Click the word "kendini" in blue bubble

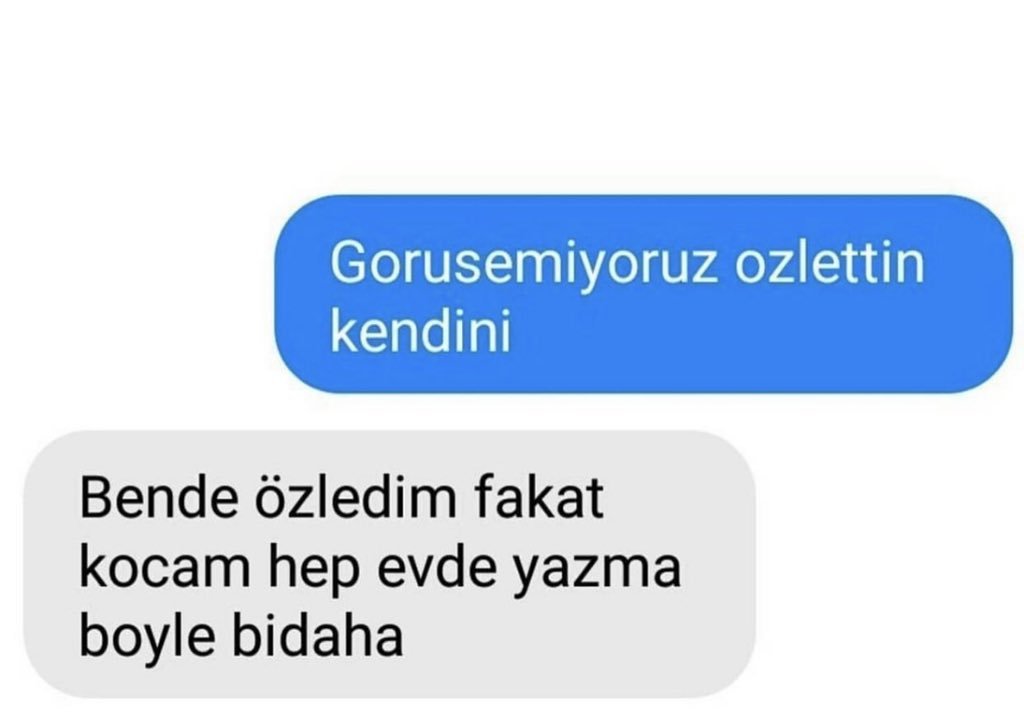click(x=421, y=330)
